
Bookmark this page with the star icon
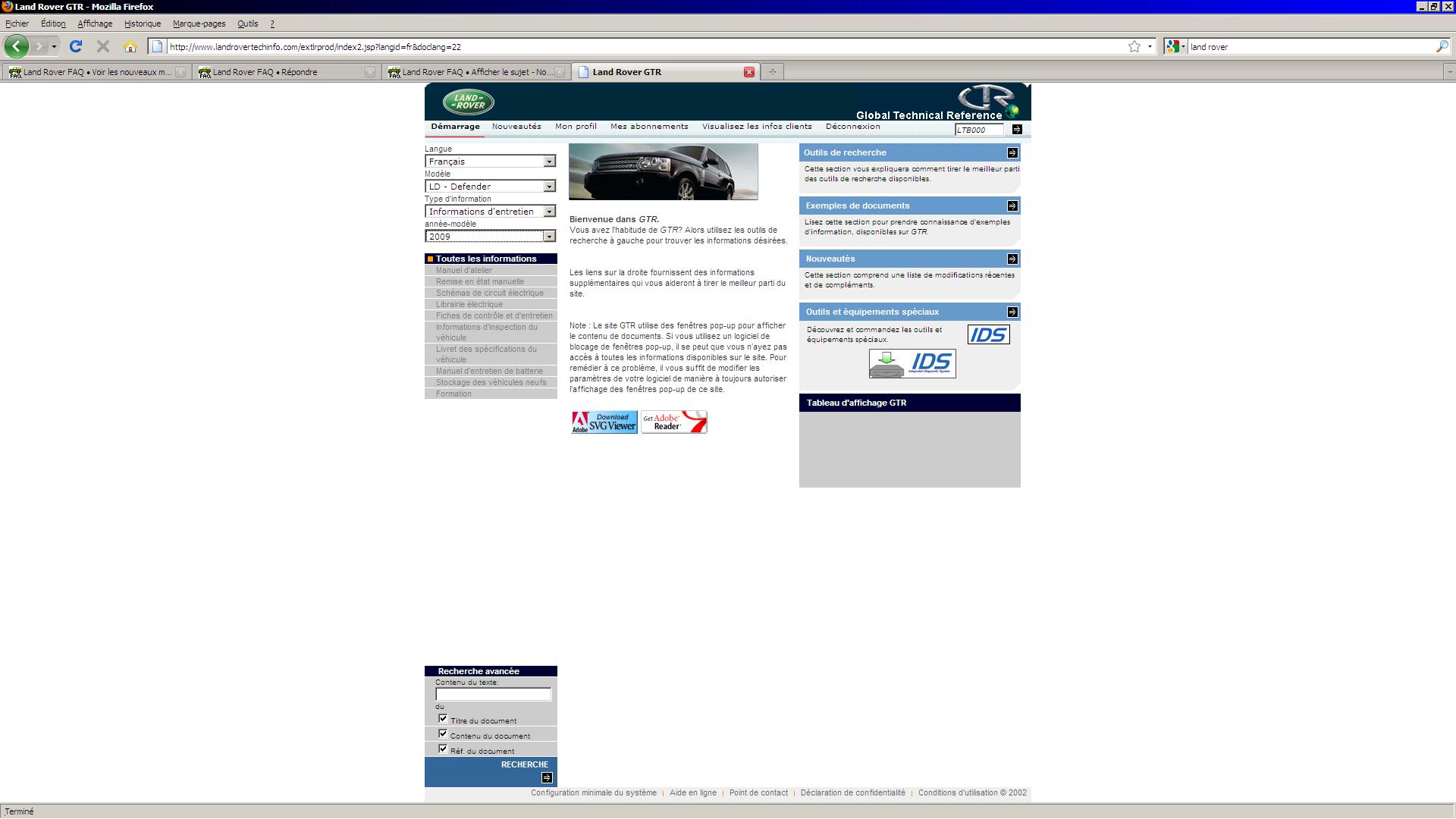[1134, 46]
